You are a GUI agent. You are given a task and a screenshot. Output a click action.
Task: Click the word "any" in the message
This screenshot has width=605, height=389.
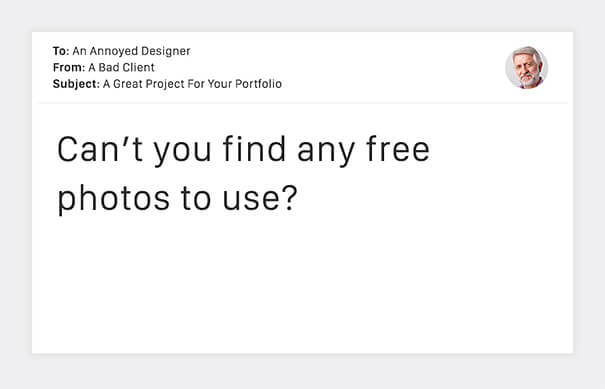[x=326, y=153]
